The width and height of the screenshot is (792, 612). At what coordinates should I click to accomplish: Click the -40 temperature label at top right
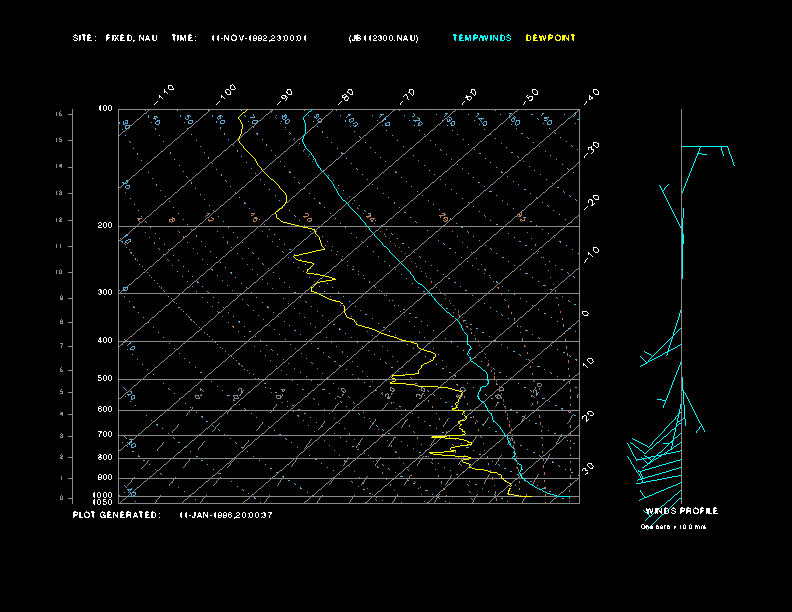[590, 96]
